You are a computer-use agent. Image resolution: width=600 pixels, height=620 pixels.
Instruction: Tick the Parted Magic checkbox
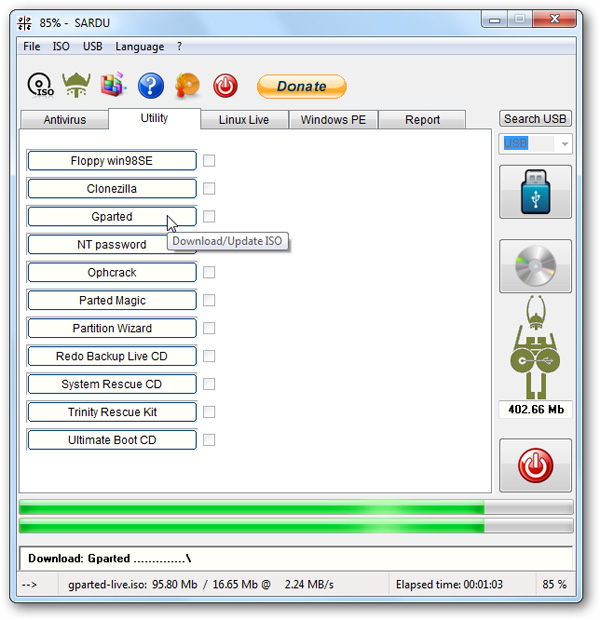(x=209, y=301)
